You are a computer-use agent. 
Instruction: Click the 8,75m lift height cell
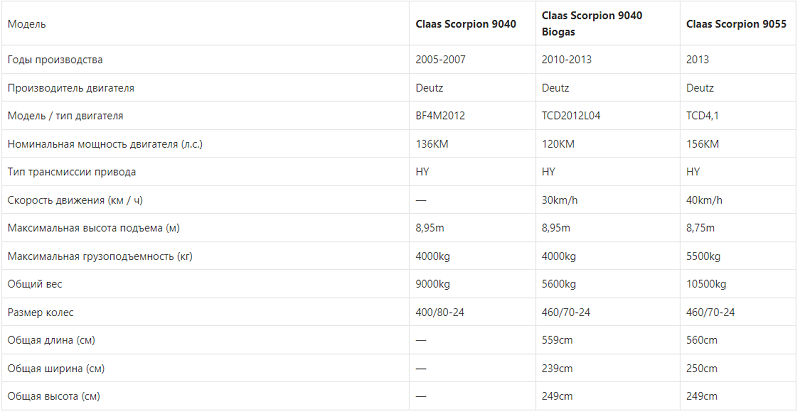(700, 228)
